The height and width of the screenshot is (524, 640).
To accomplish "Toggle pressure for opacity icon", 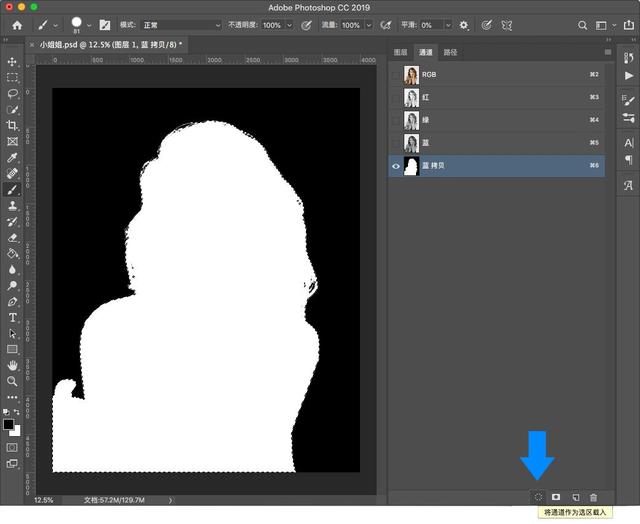I will coord(306,25).
